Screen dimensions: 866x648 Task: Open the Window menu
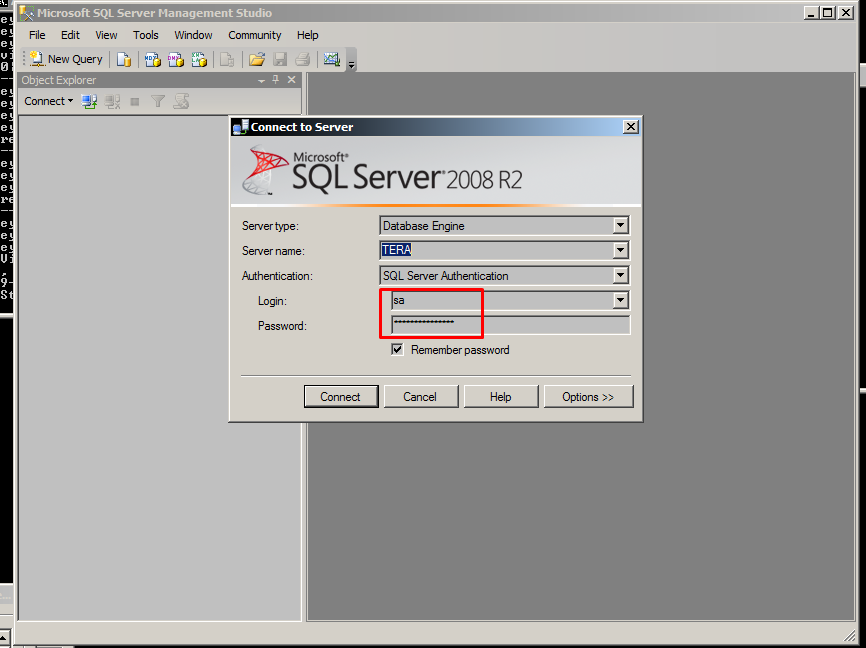coord(193,35)
